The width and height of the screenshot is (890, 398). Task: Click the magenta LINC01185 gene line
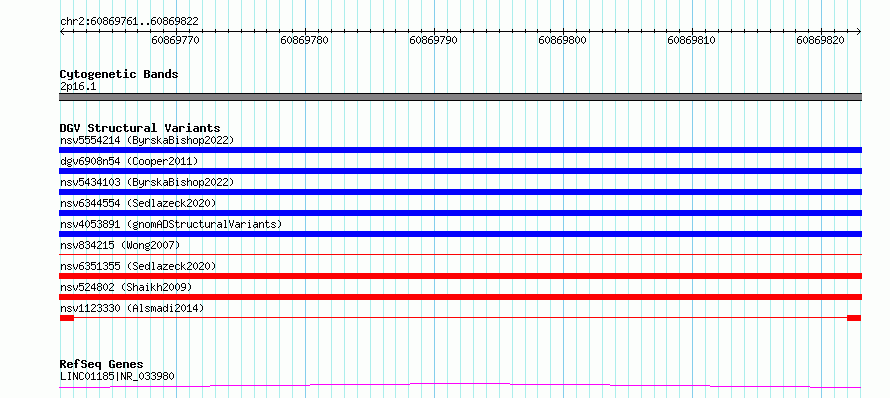(x=460, y=386)
